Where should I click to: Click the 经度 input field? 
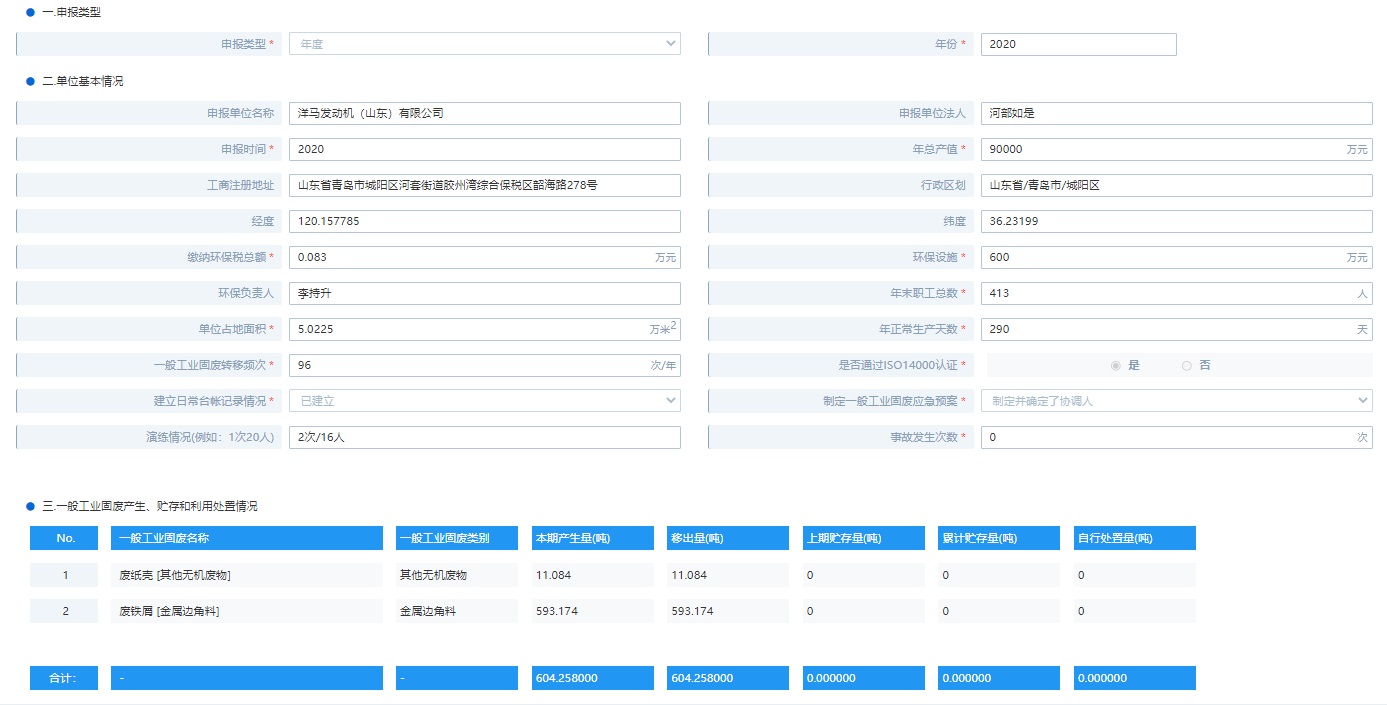(x=484, y=221)
